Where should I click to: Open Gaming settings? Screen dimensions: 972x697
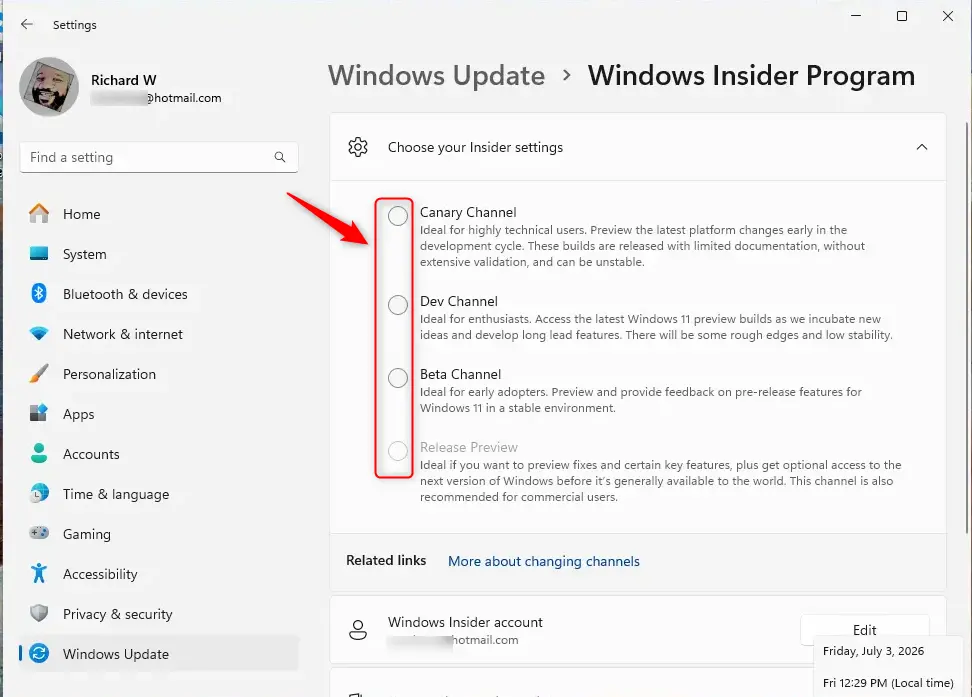pos(159,534)
